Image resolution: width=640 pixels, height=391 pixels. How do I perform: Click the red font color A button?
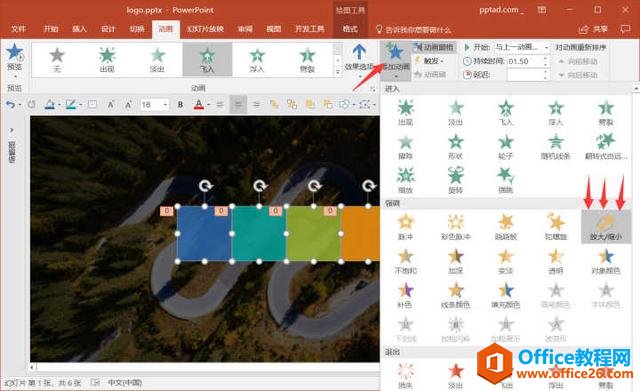(x=199, y=105)
